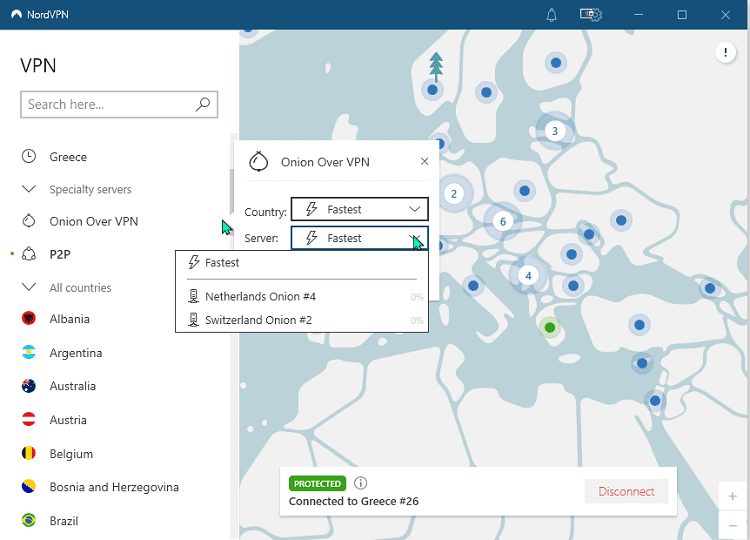Connect to Bosnia and Herzegovina
The height and width of the screenshot is (540, 750).
point(114,487)
